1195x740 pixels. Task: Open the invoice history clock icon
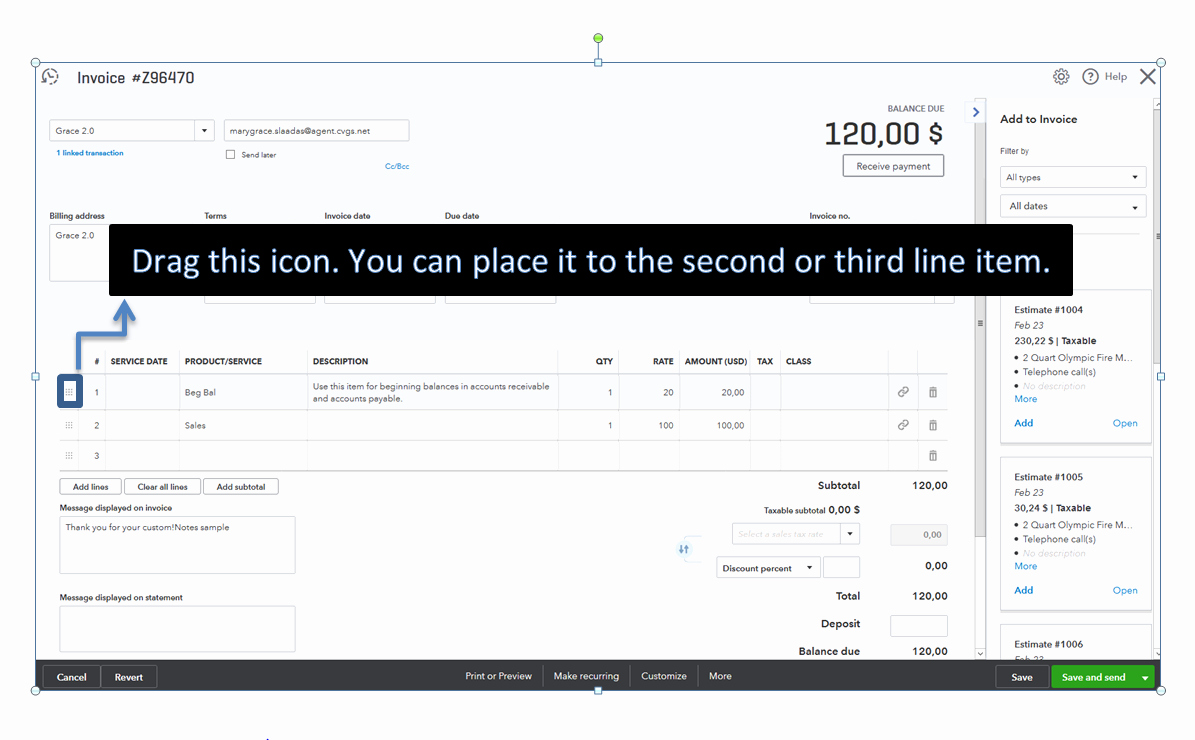50,77
